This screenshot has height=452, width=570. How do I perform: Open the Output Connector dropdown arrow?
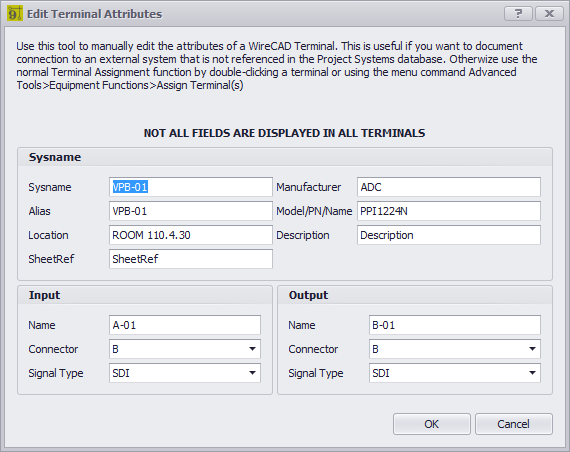coord(532,349)
